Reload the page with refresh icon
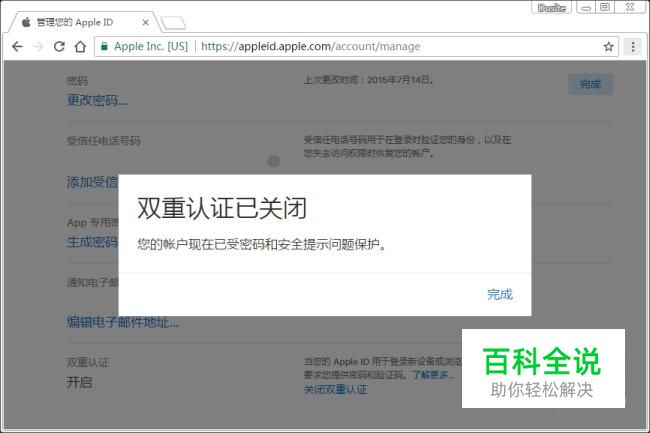The width and height of the screenshot is (650, 433). [x=59, y=46]
